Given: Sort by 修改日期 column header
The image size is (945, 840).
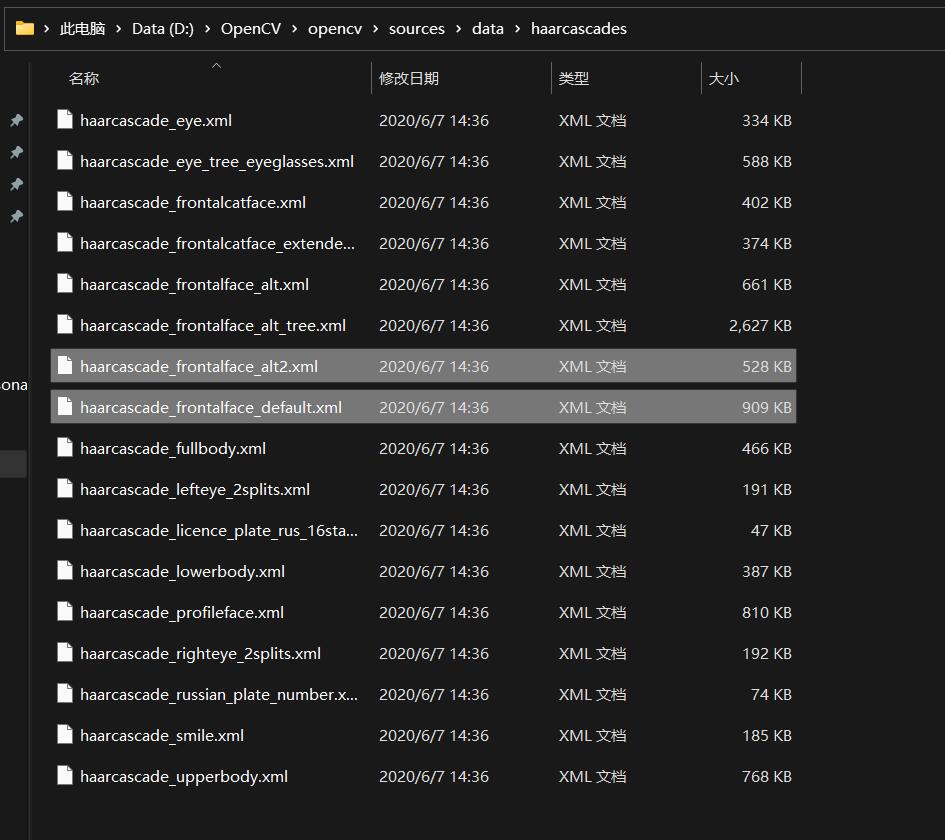Looking at the screenshot, I should click(x=409, y=78).
